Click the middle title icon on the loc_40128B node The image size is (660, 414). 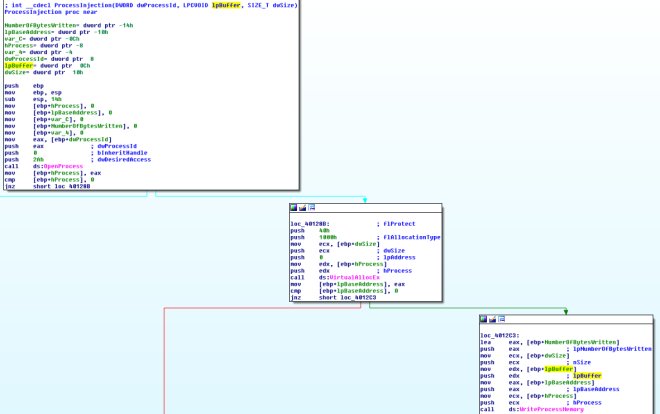(304, 208)
